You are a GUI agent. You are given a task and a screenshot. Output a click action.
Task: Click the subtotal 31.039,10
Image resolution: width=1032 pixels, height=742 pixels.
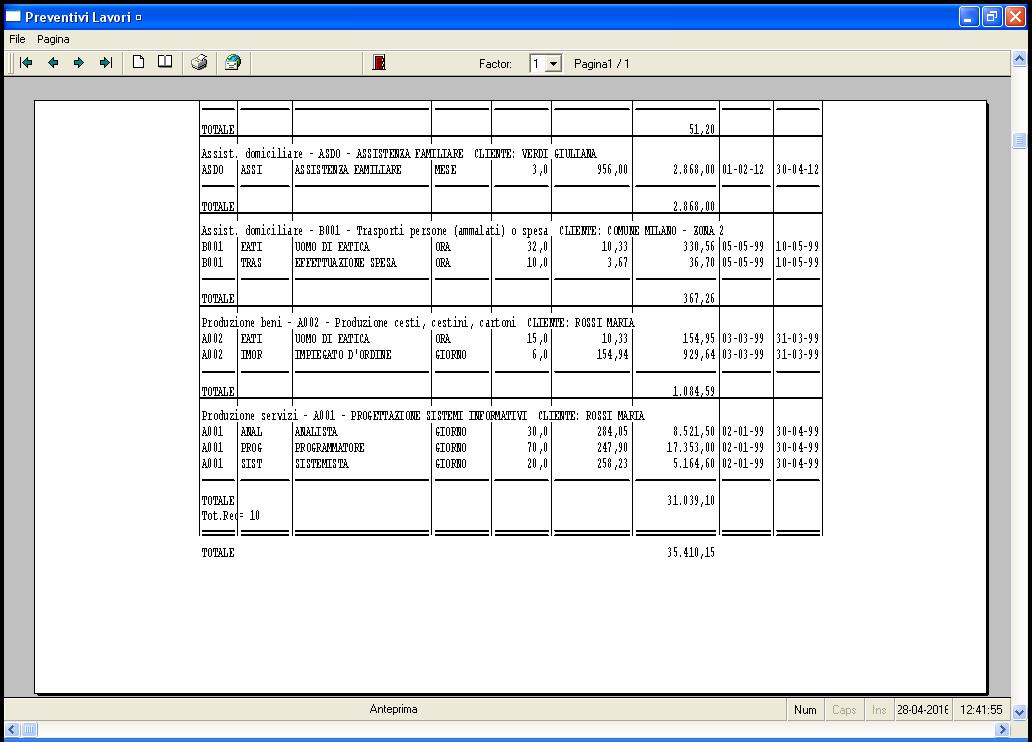click(690, 500)
